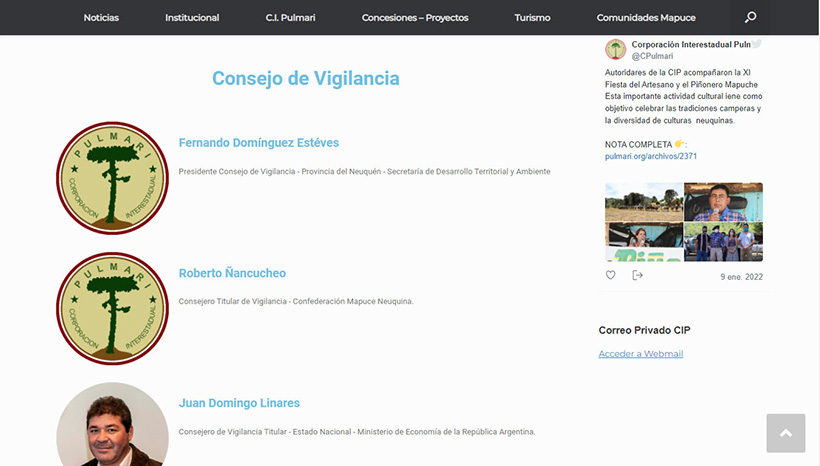
Task: Open the Noticias menu
Action: pos(101,18)
